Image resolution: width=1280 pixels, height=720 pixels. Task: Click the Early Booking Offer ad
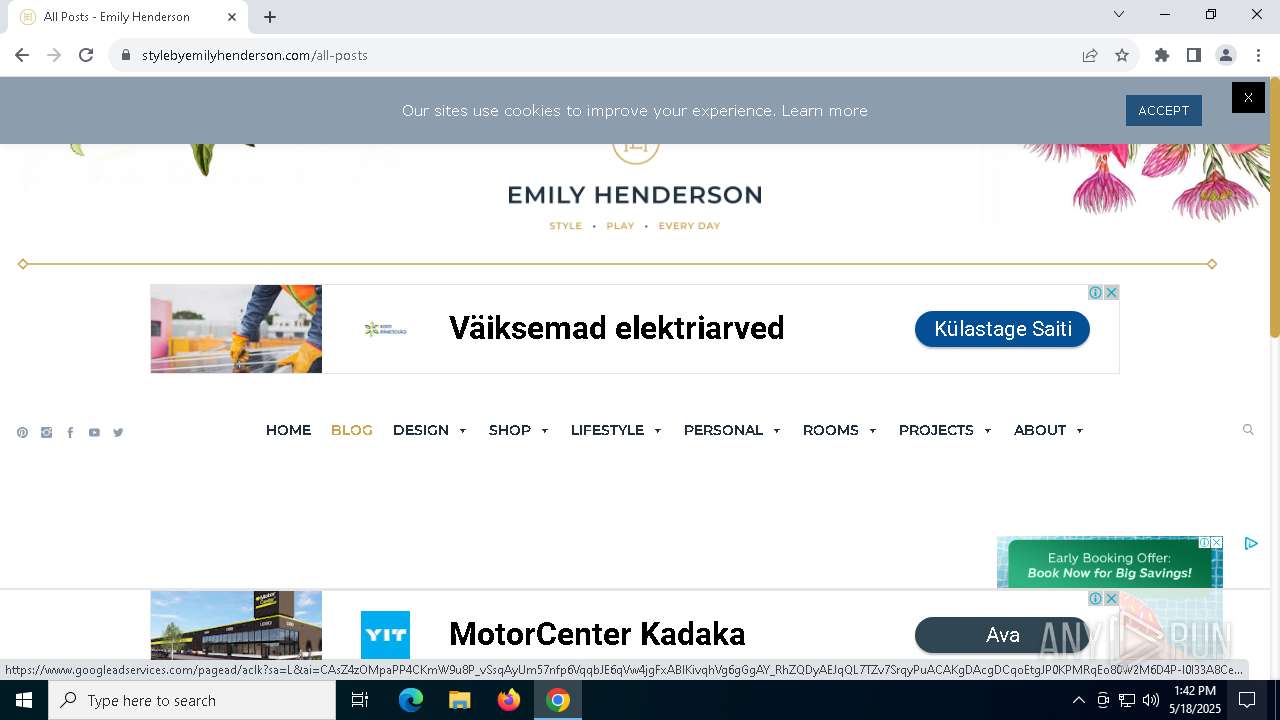[x=1109, y=565]
